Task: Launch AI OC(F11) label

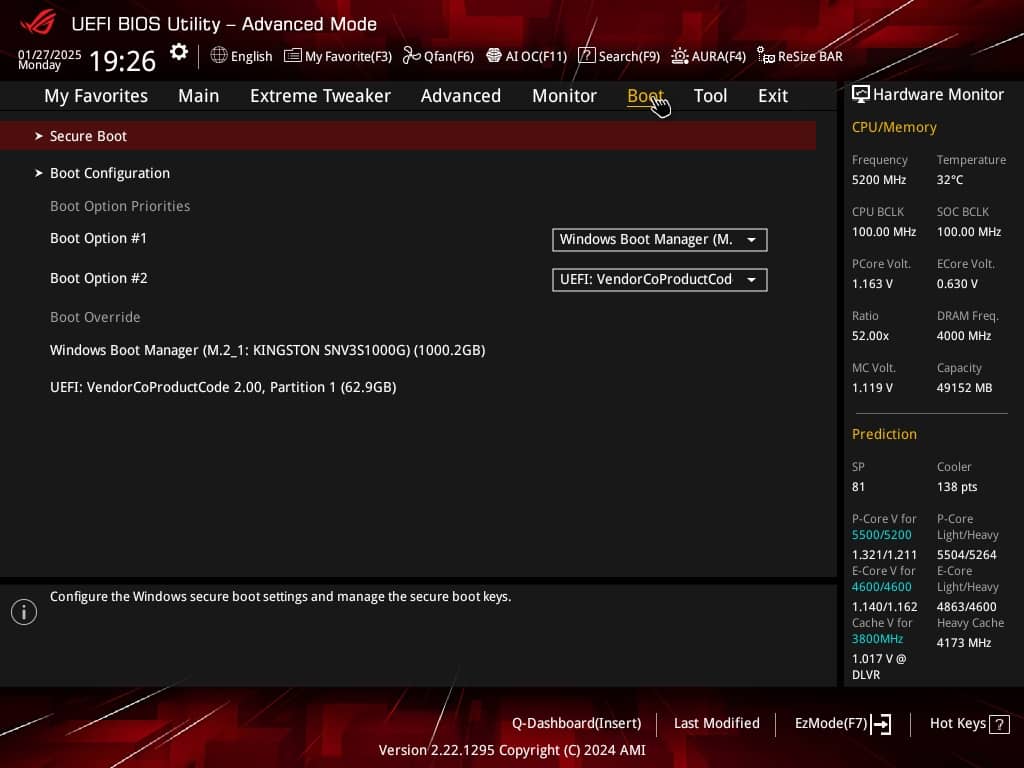Action: pyautogui.click(x=536, y=56)
